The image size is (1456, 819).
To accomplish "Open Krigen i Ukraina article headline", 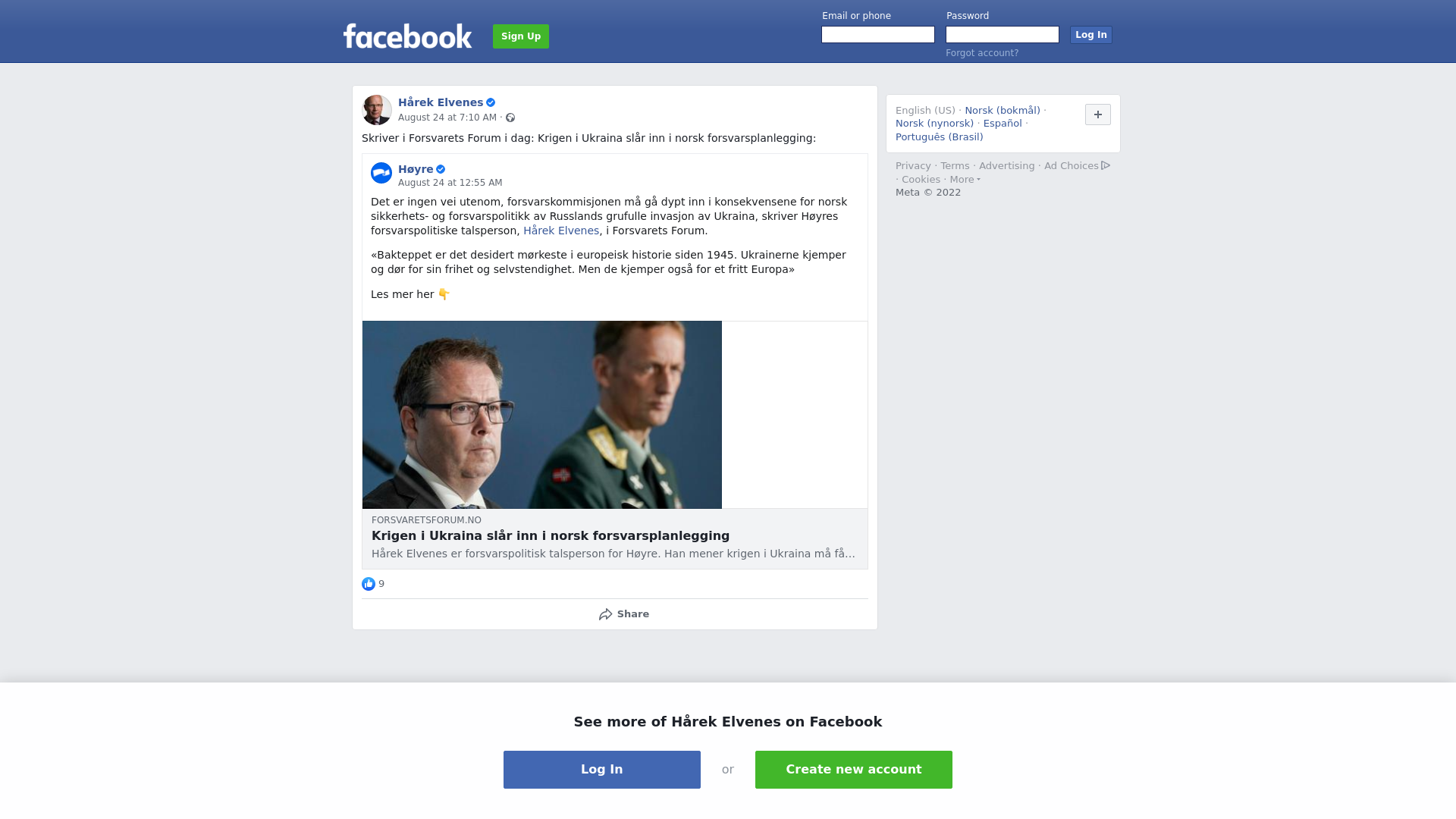I will (x=551, y=536).
